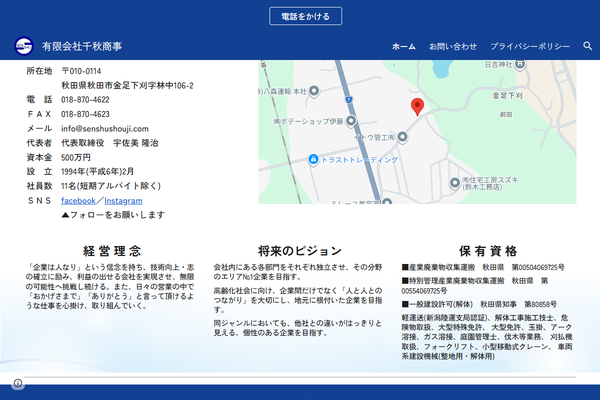Image resolution: width=600 pixels, height=400 pixels.
Task: Click the 将来のビジョン heading
Action: click(300, 251)
